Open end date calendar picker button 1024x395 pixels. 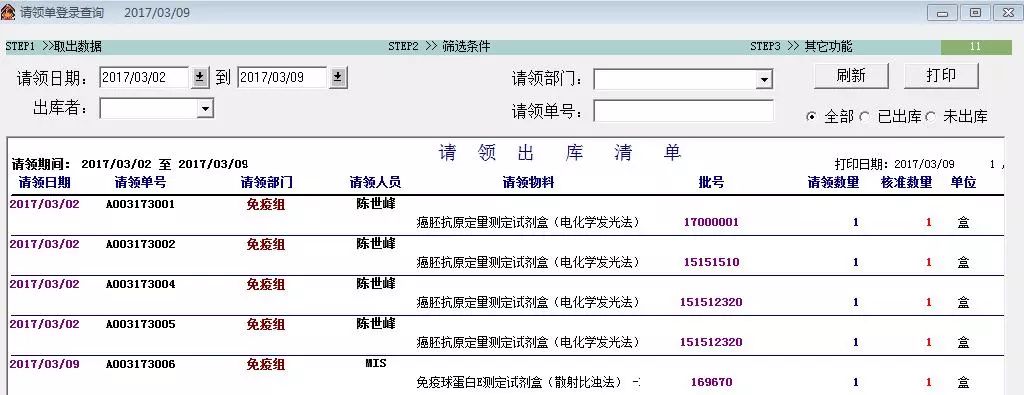coord(338,78)
